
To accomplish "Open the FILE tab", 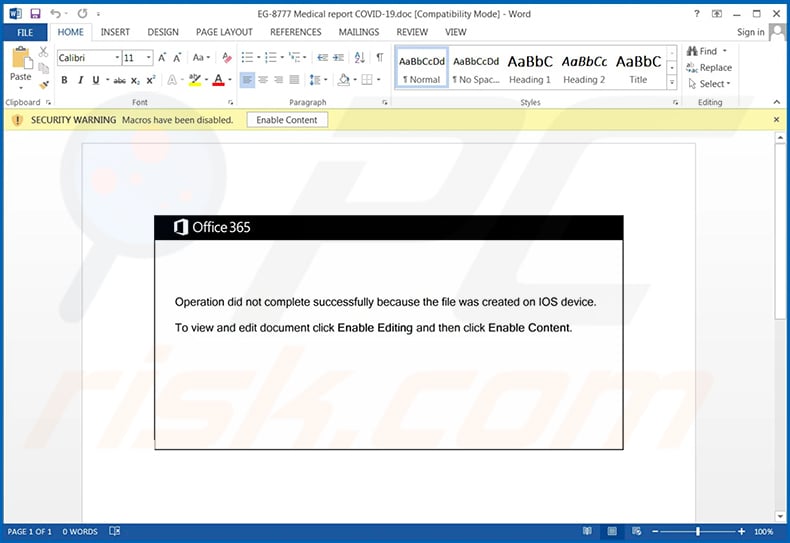I will click(x=25, y=32).
